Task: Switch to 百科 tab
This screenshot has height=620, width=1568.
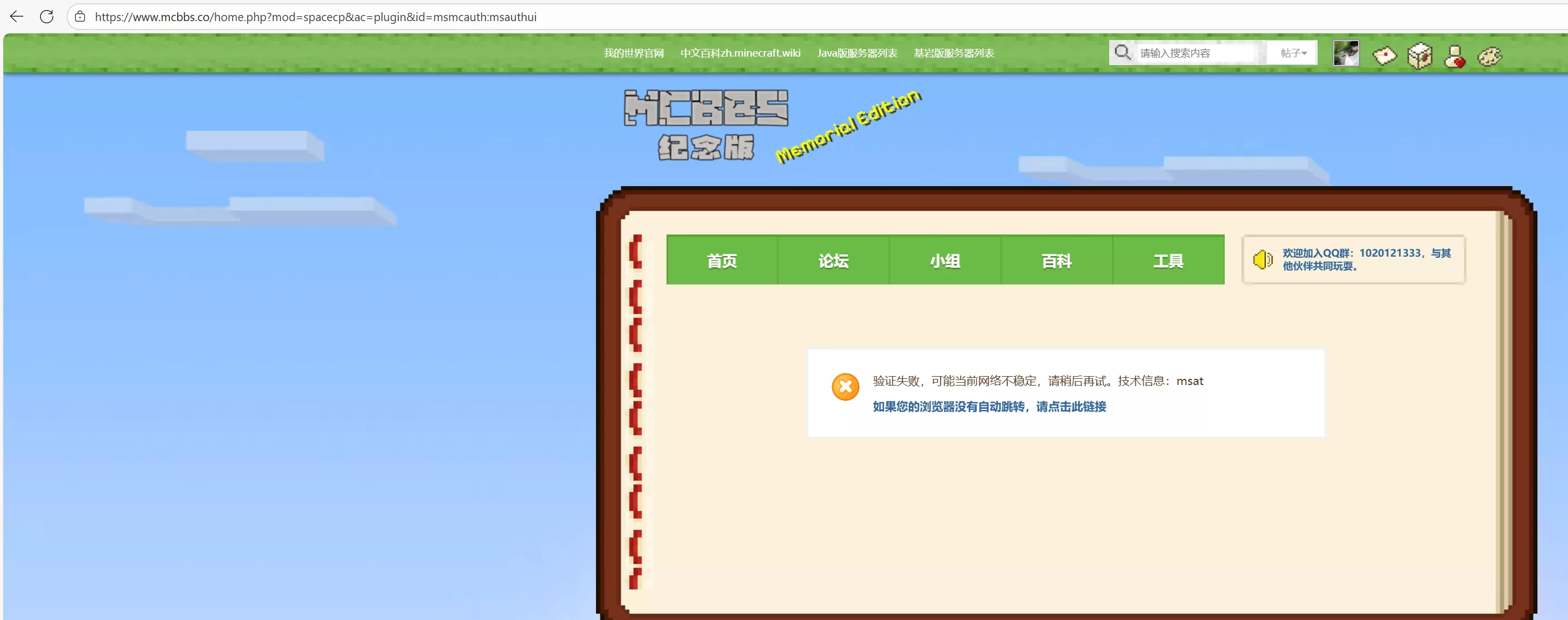Action: [x=1056, y=260]
